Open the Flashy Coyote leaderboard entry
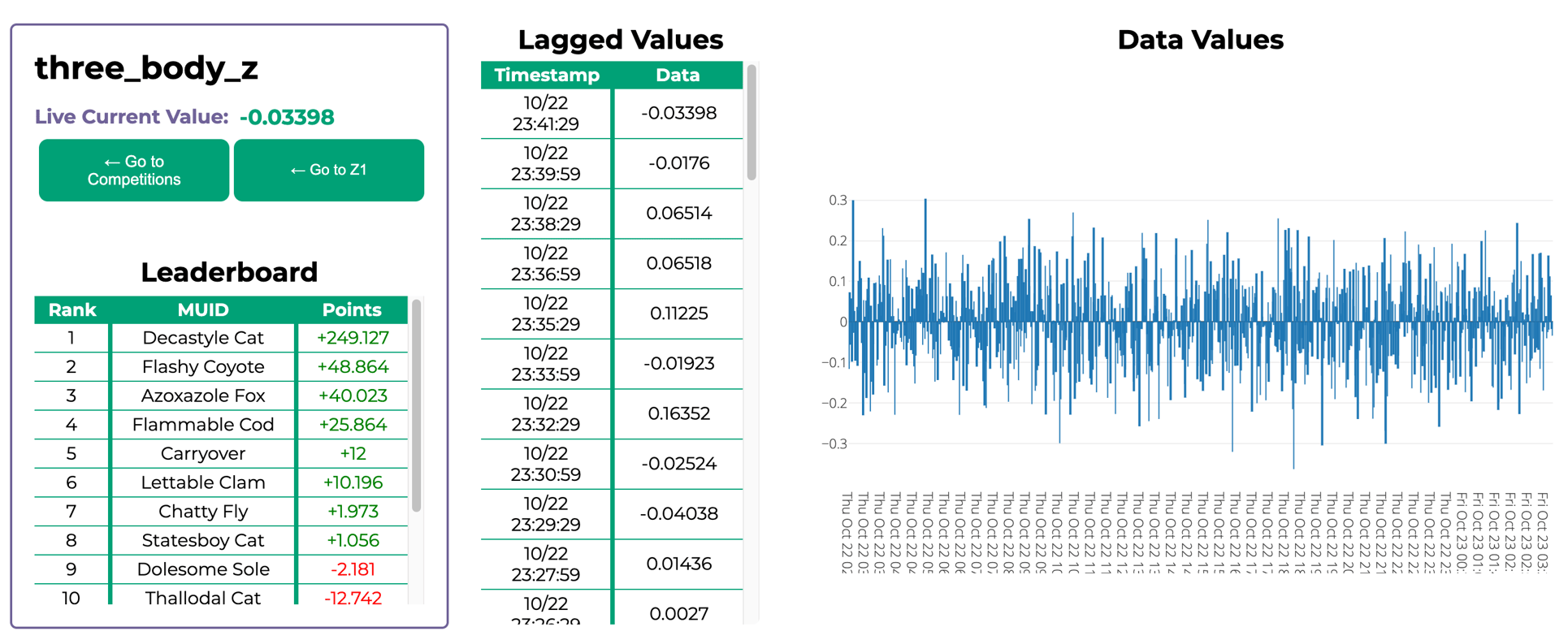The width and height of the screenshot is (1568, 640). [x=202, y=367]
